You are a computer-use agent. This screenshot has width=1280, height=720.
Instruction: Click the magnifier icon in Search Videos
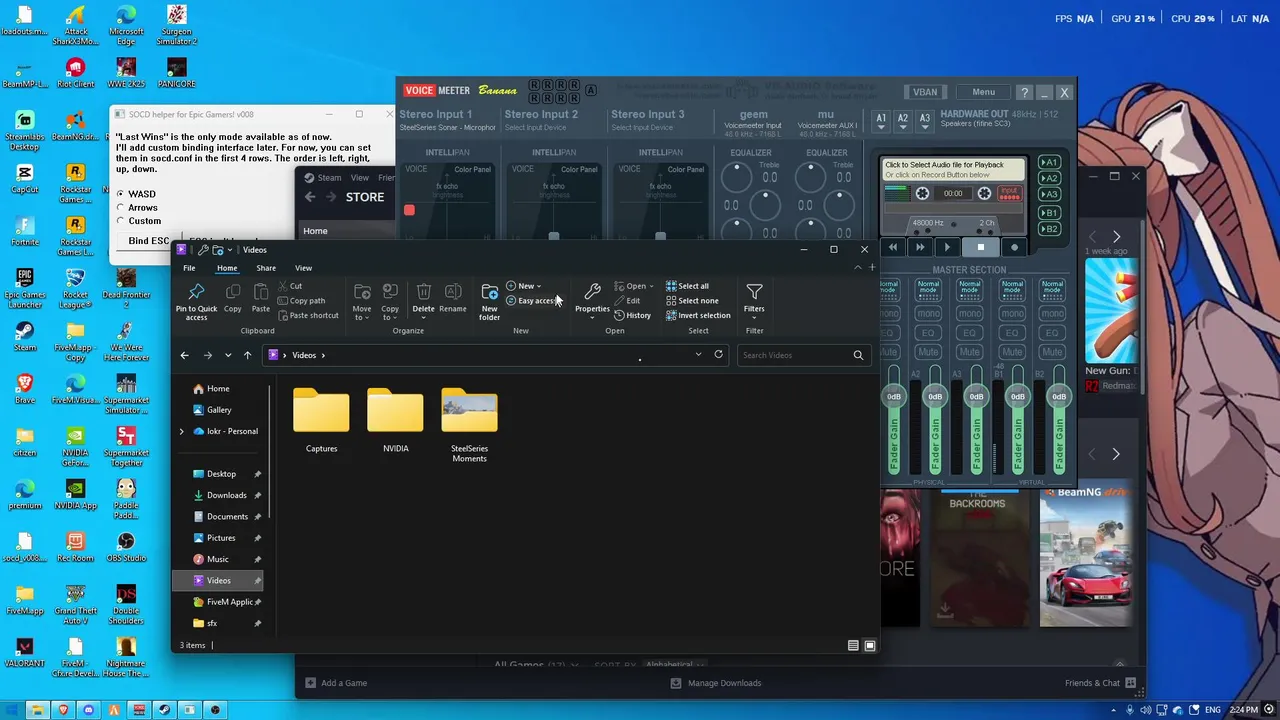coord(858,355)
